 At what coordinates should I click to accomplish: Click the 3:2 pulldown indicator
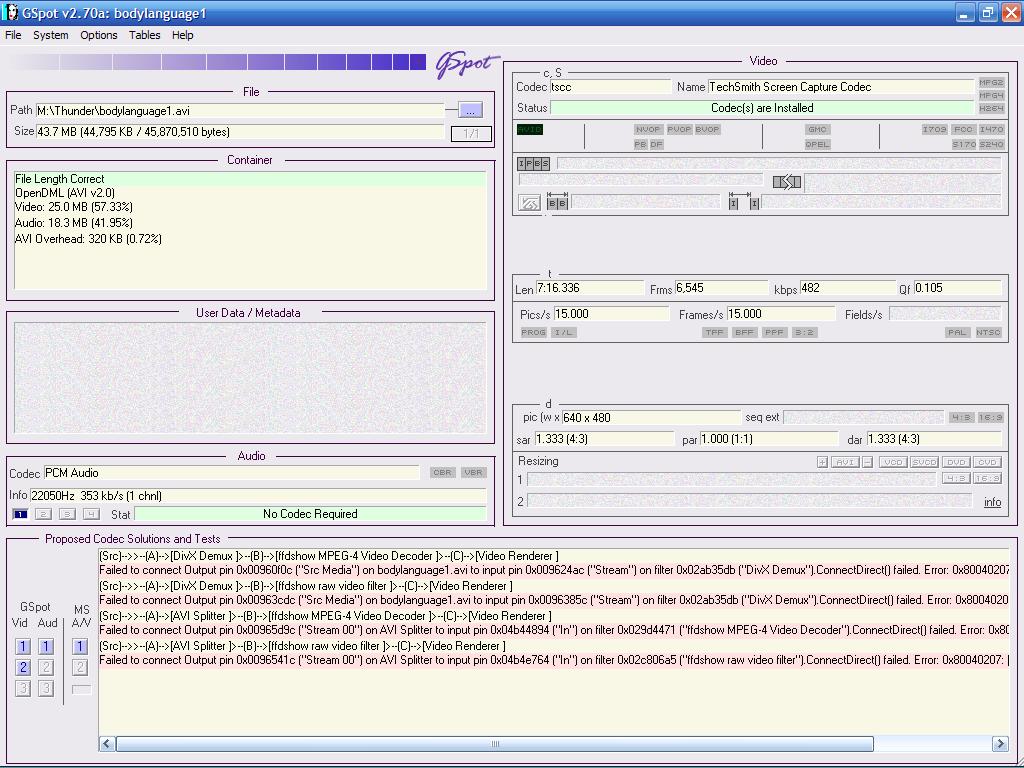coord(804,332)
